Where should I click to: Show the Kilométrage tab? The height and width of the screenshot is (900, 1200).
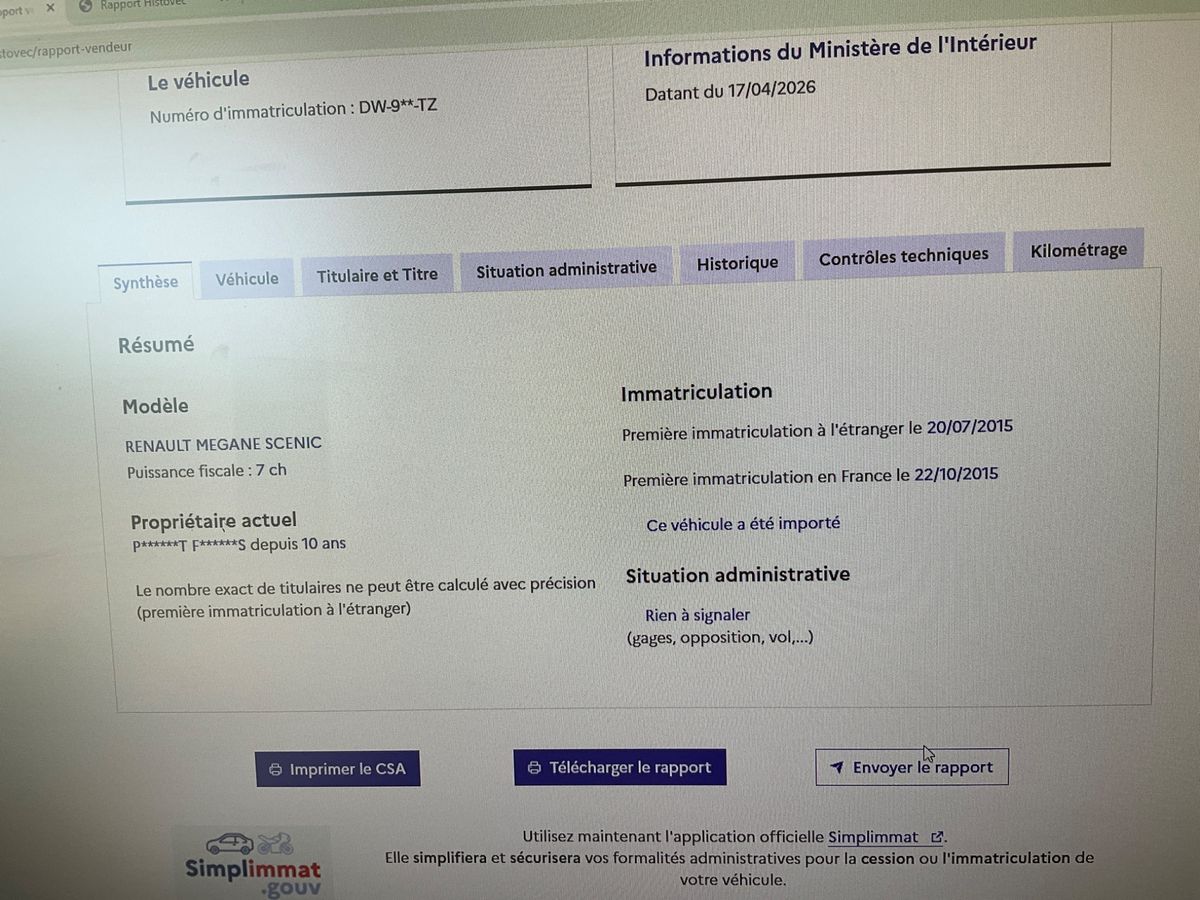coord(1078,250)
